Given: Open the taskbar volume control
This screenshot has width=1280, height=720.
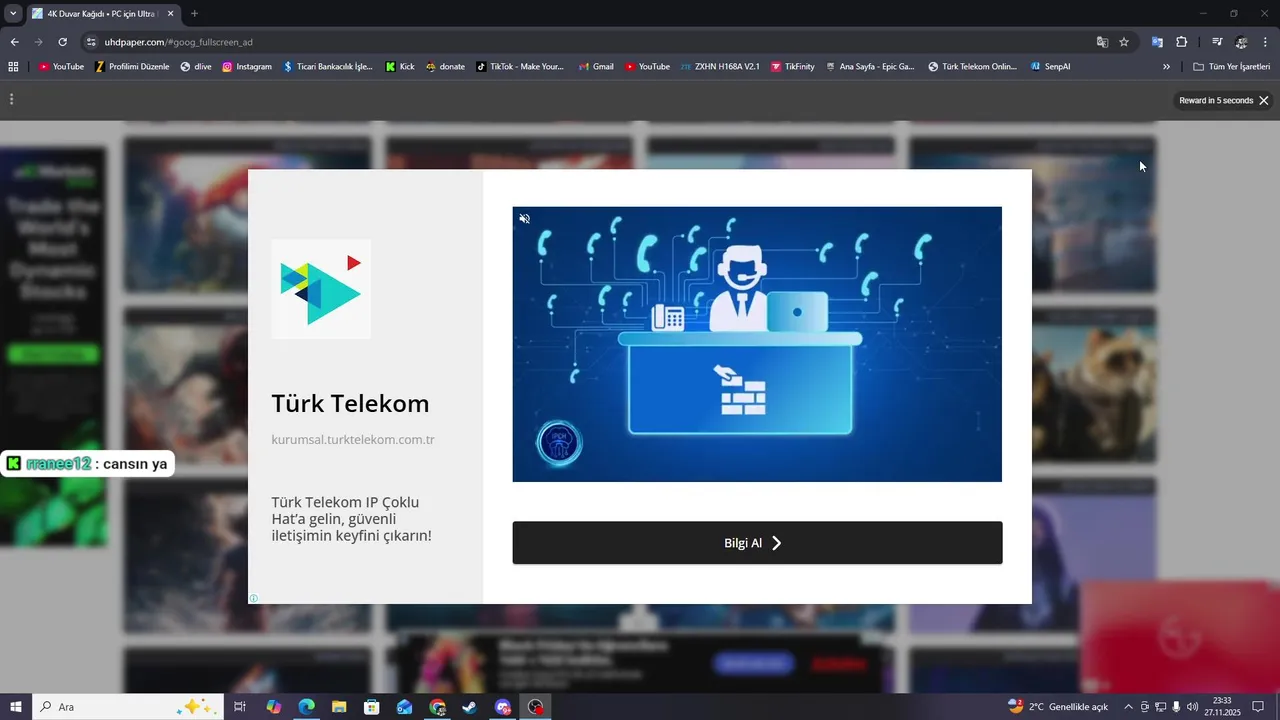Looking at the screenshot, I should tap(1192, 707).
